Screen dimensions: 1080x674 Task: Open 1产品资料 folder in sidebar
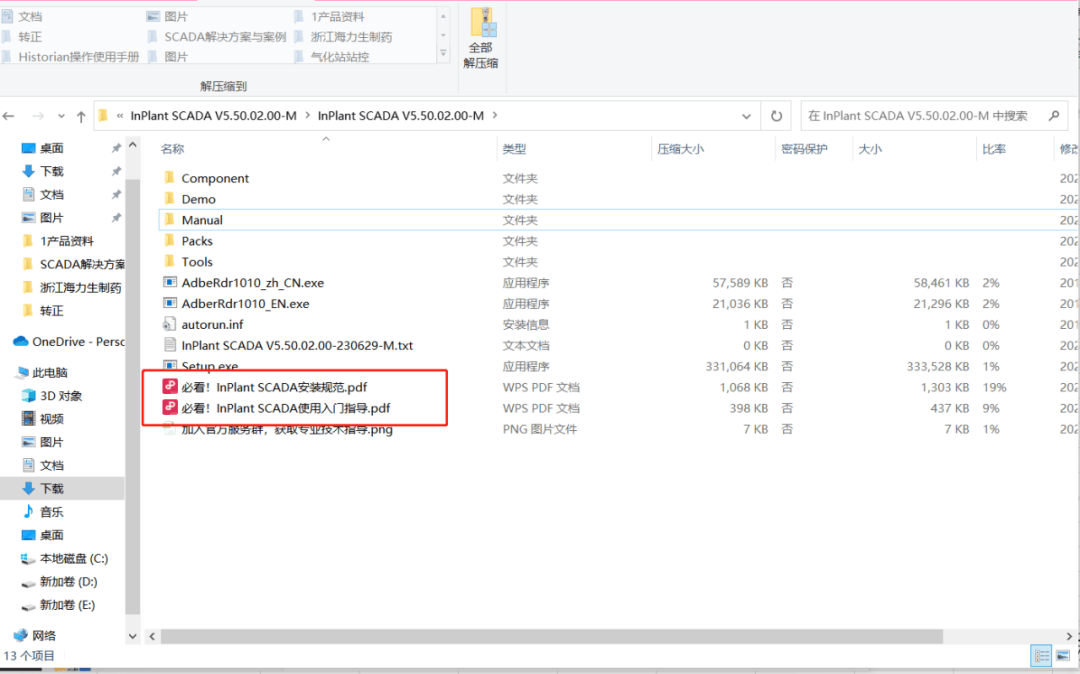(x=66, y=241)
